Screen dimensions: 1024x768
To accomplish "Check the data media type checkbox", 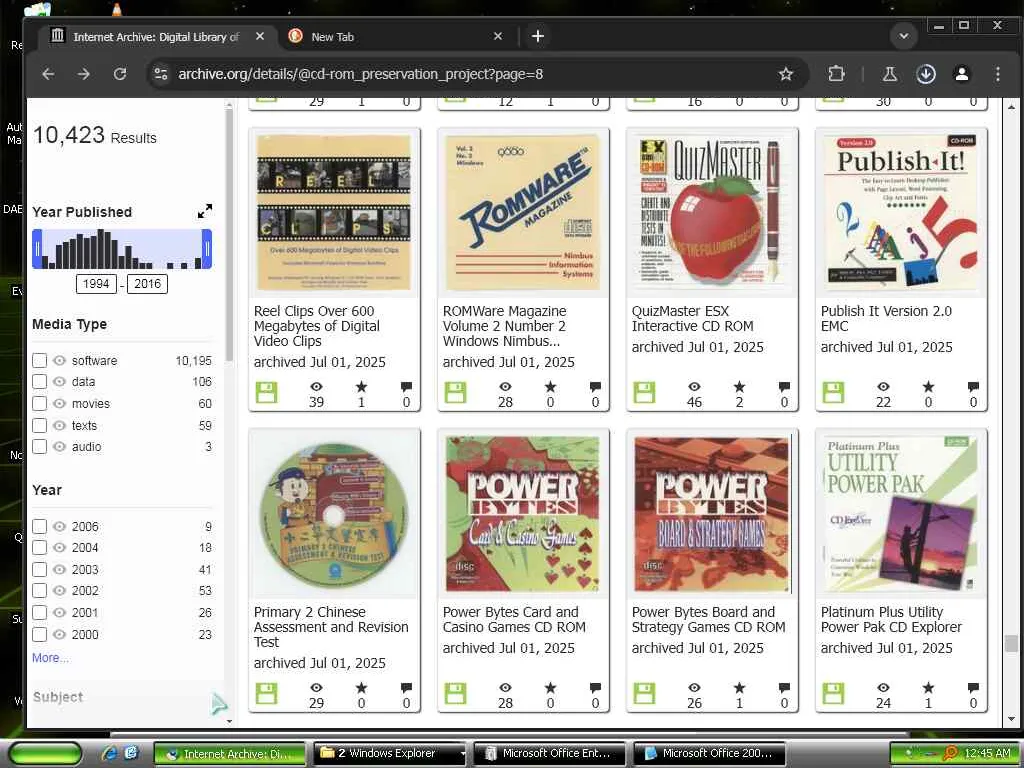I will pyautogui.click(x=39, y=381).
